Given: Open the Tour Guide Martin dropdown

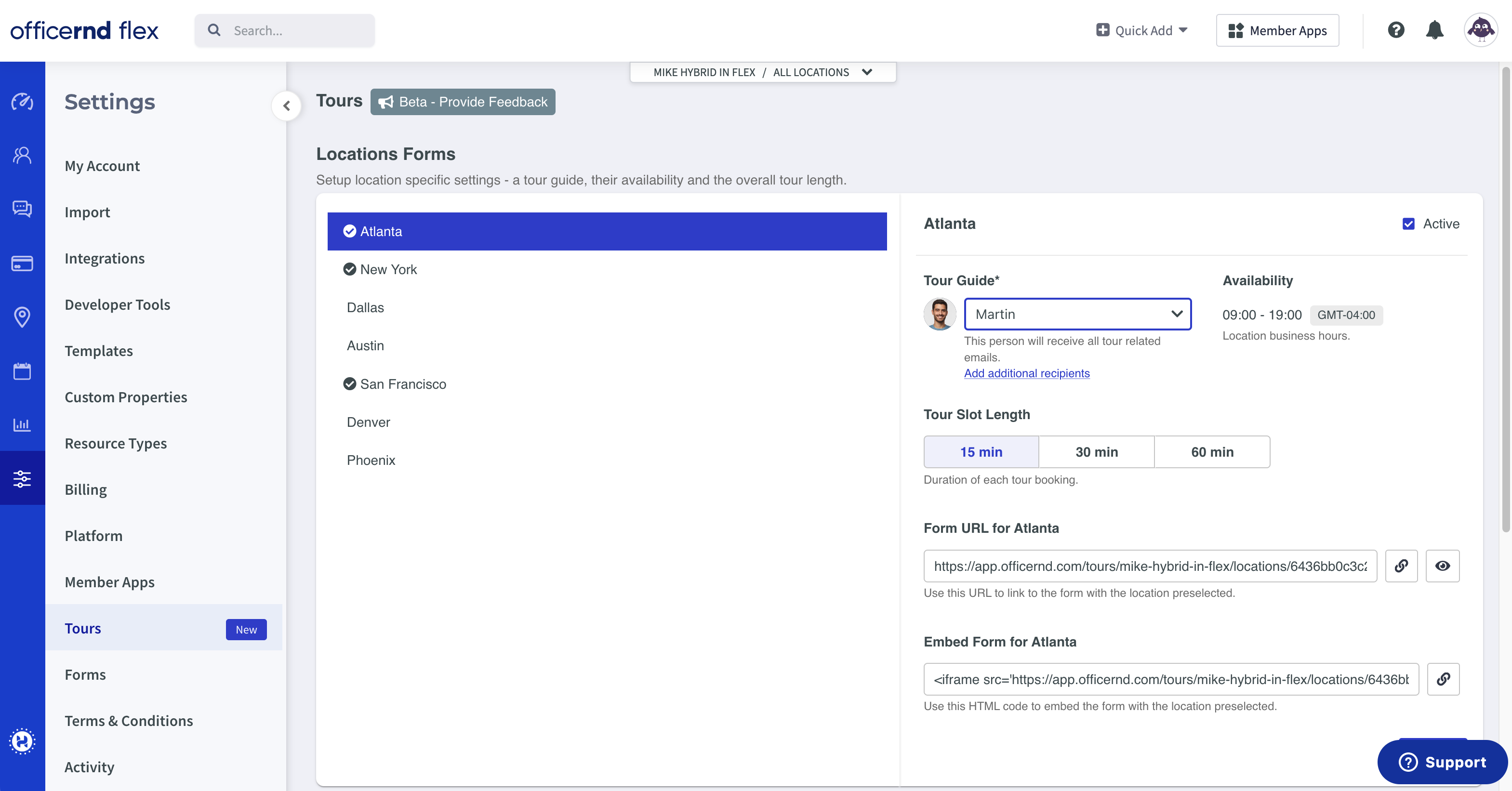Looking at the screenshot, I should (1078, 314).
